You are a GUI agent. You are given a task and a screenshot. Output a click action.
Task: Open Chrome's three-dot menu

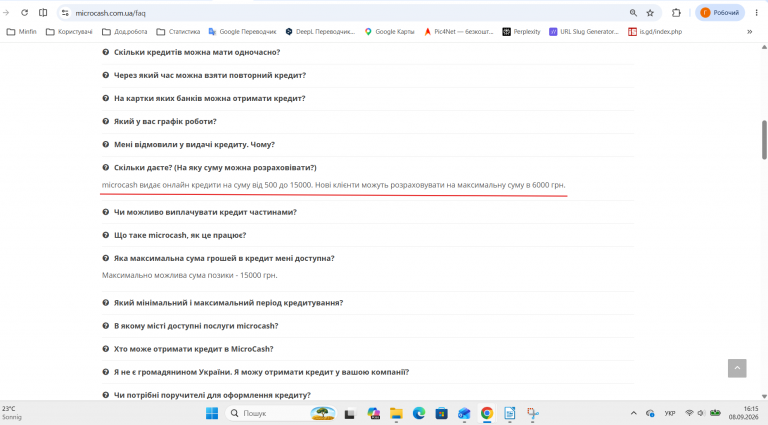(x=756, y=13)
